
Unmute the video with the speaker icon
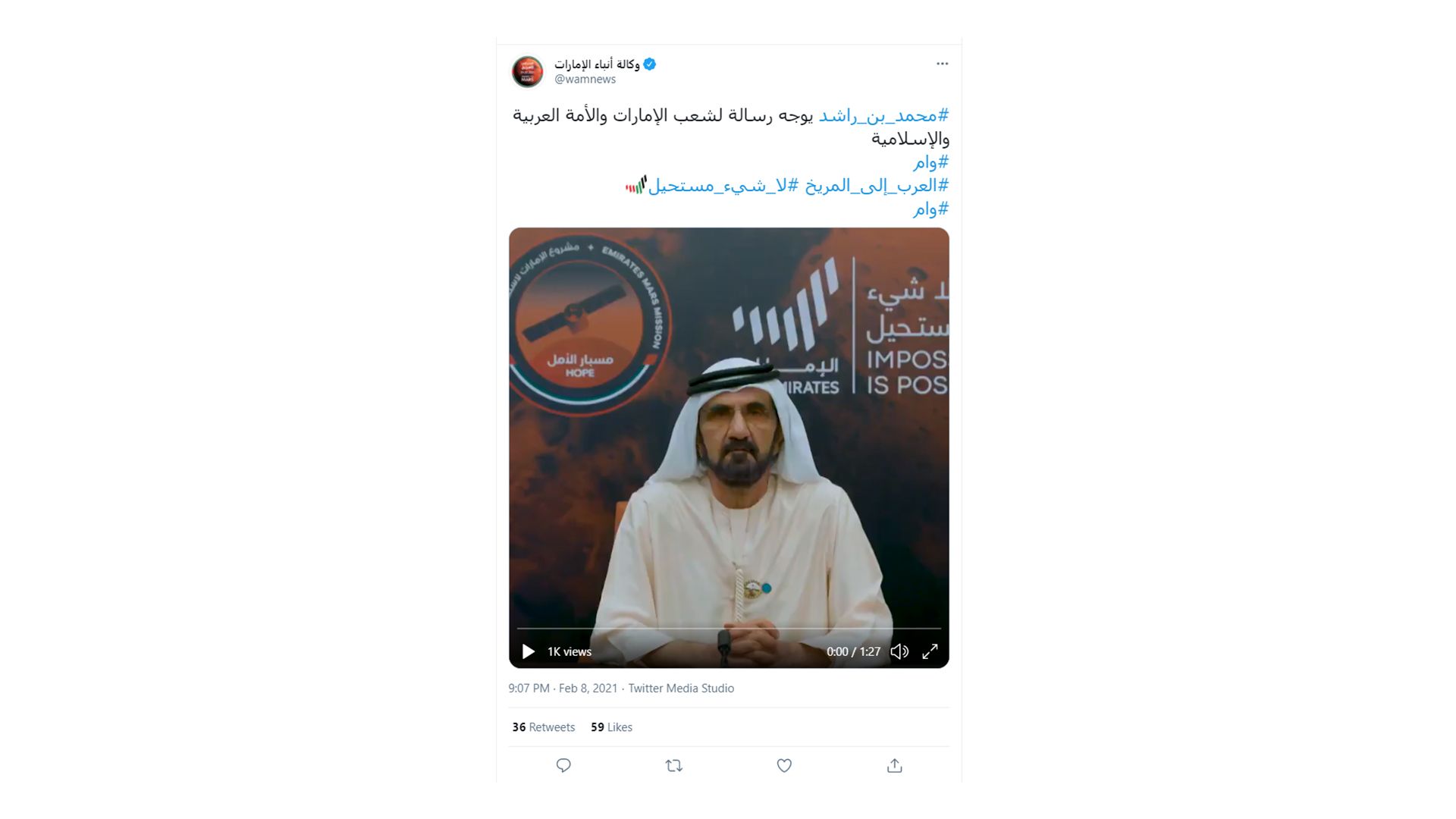click(899, 651)
